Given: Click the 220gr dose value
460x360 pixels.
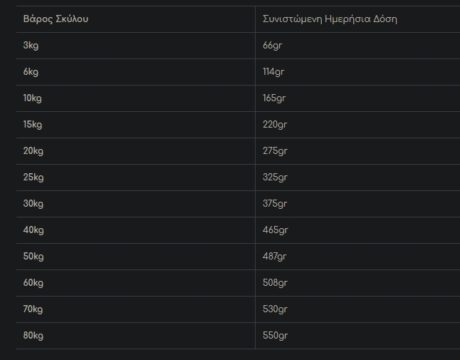Looking at the screenshot, I should 275,124.
